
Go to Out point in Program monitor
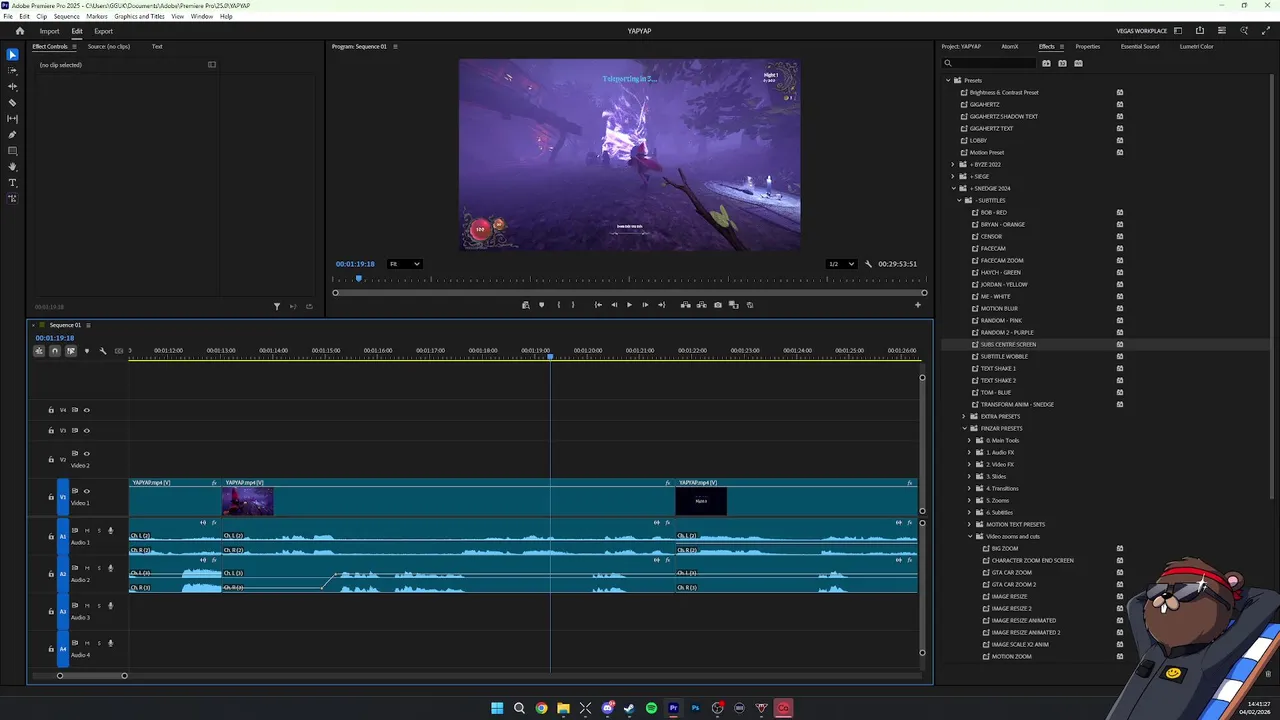[x=661, y=305]
